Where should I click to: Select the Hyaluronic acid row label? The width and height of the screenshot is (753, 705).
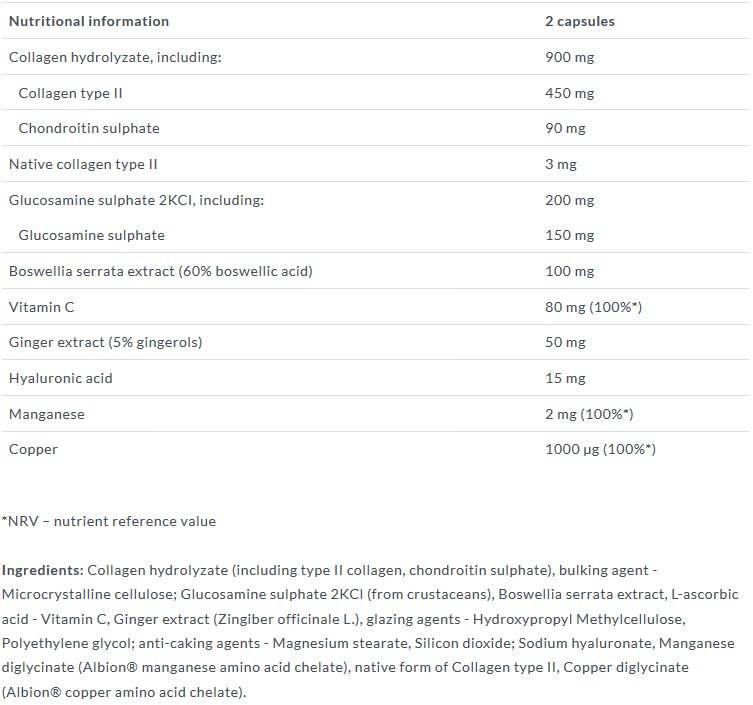click(61, 378)
